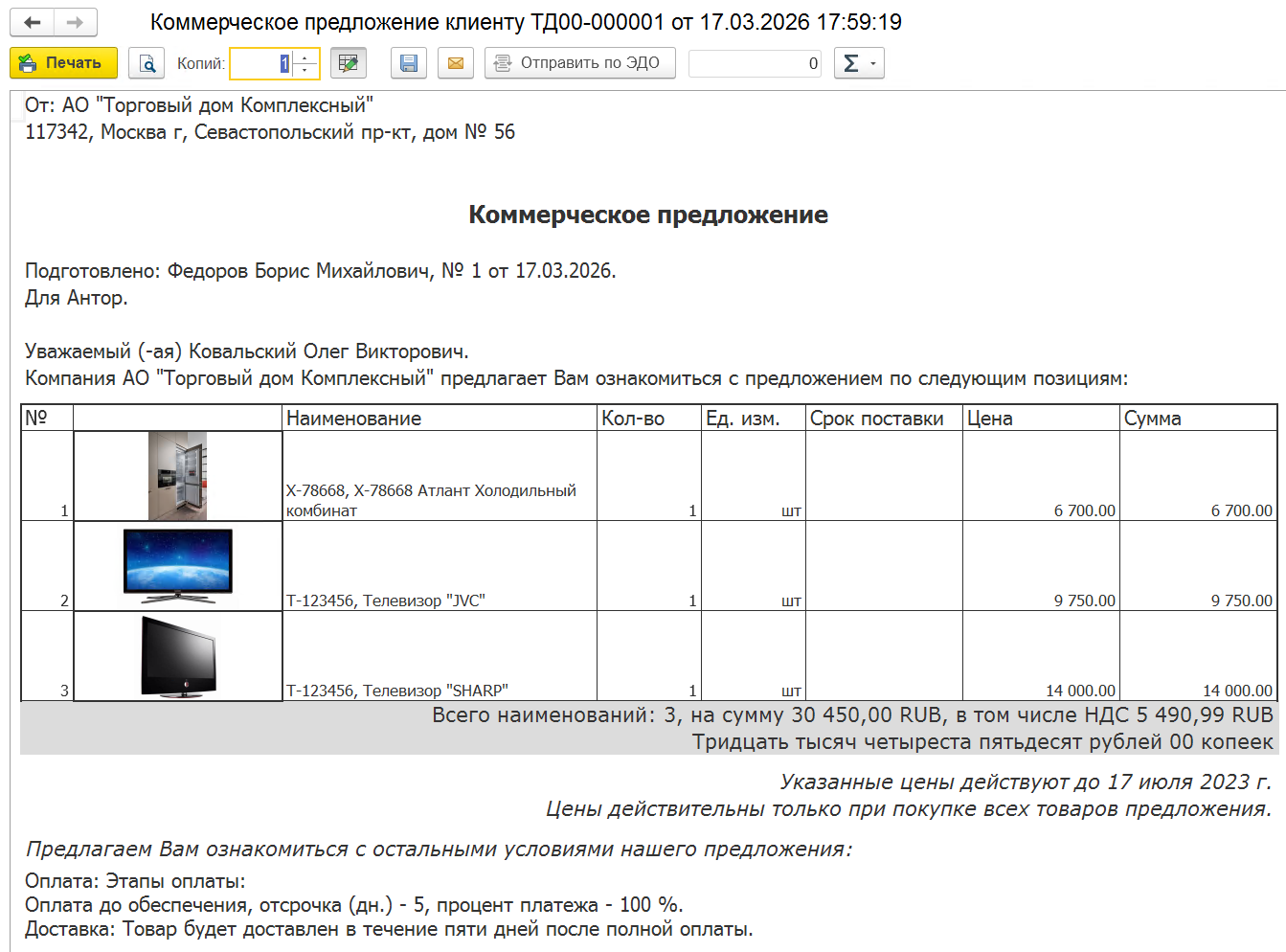Click the 'Оплата: Этапы оплаты:' line
Screen dimensions: 1286x952
pos(135,881)
